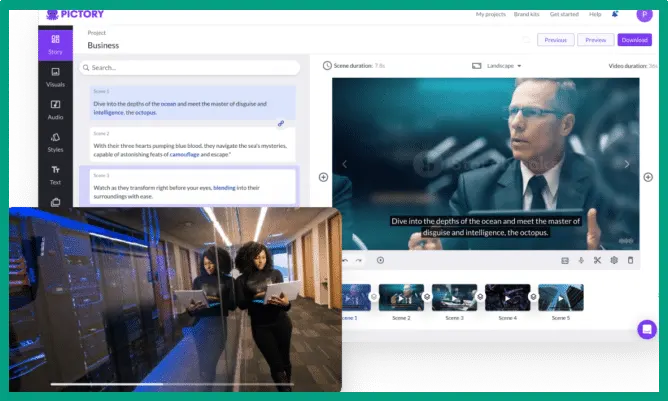Open the Styles panel in sidebar

tap(55, 142)
